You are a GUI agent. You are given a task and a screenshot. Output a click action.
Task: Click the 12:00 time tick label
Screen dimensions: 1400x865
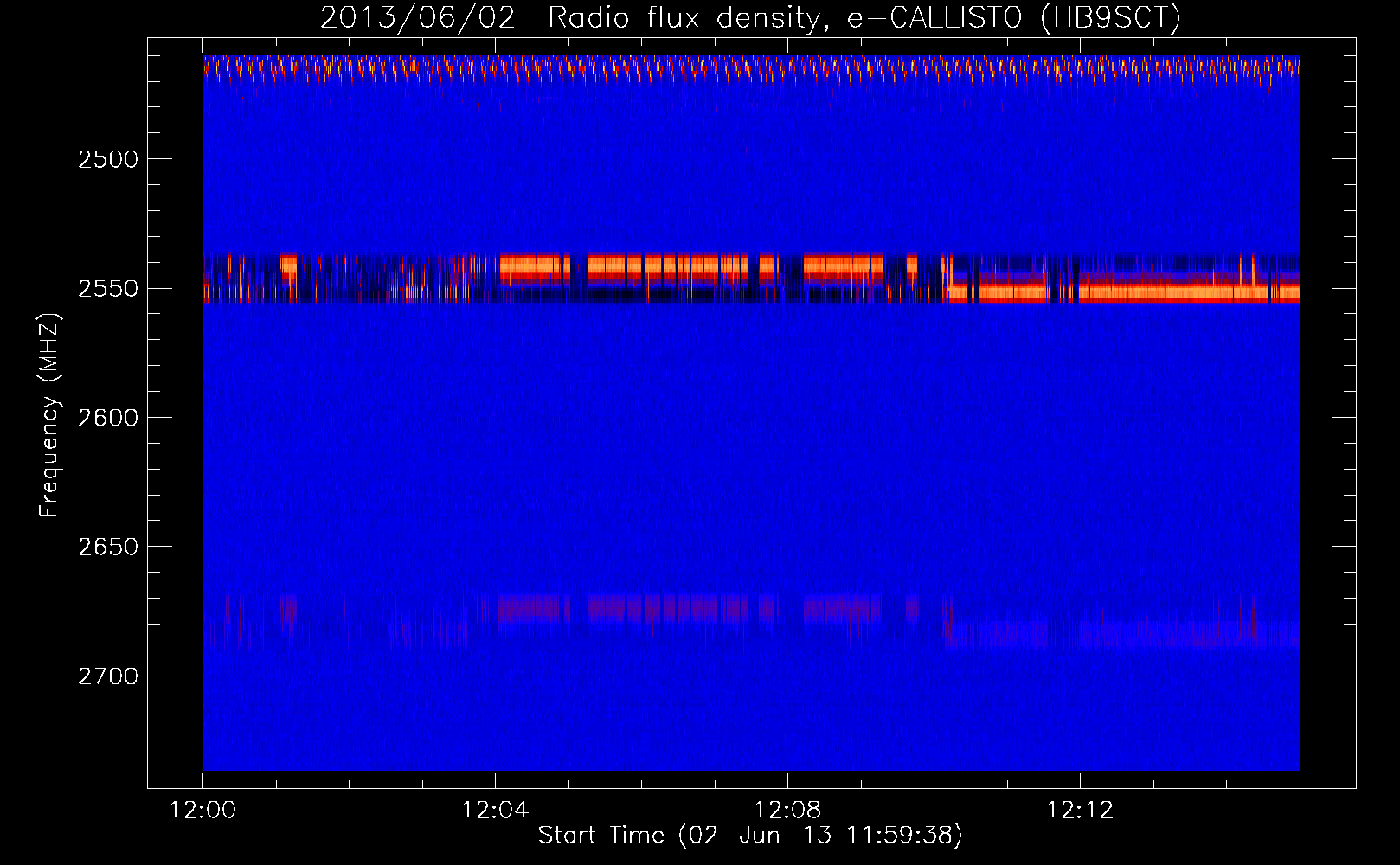click(x=202, y=811)
